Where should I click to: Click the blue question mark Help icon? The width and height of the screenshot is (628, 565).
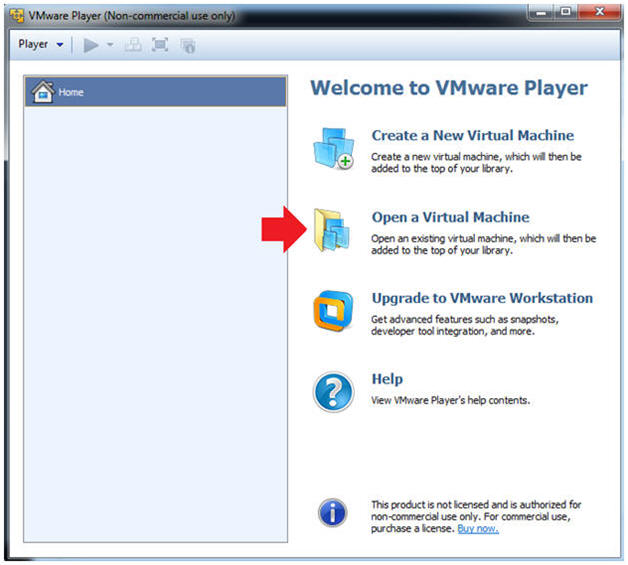click(333, 392)
